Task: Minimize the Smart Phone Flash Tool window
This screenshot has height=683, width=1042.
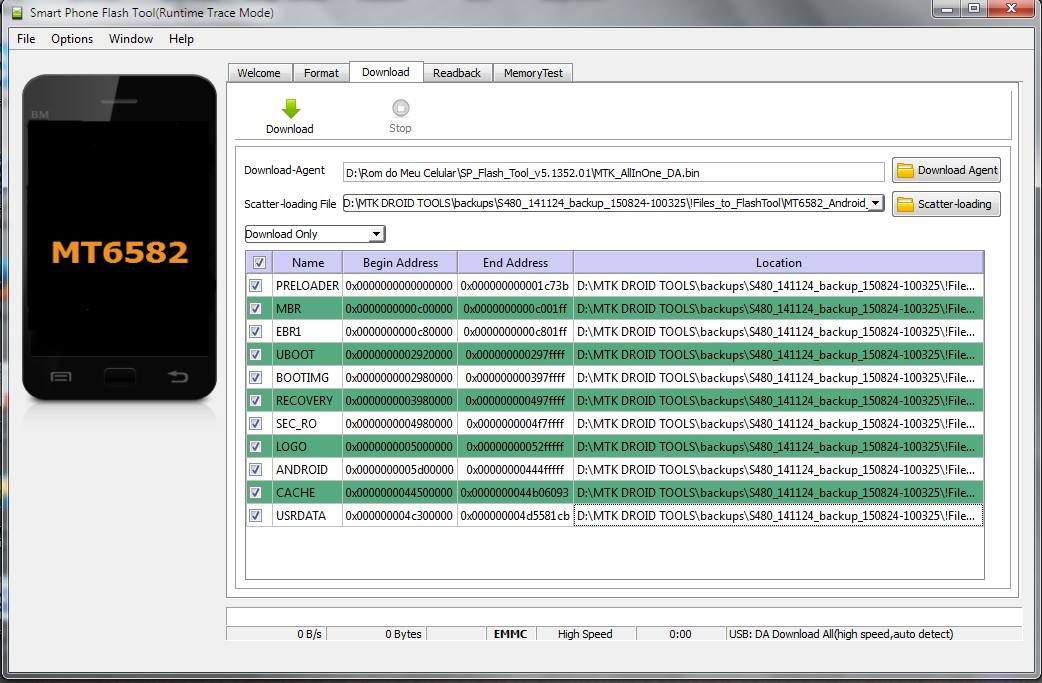Action: pos(947,9)
